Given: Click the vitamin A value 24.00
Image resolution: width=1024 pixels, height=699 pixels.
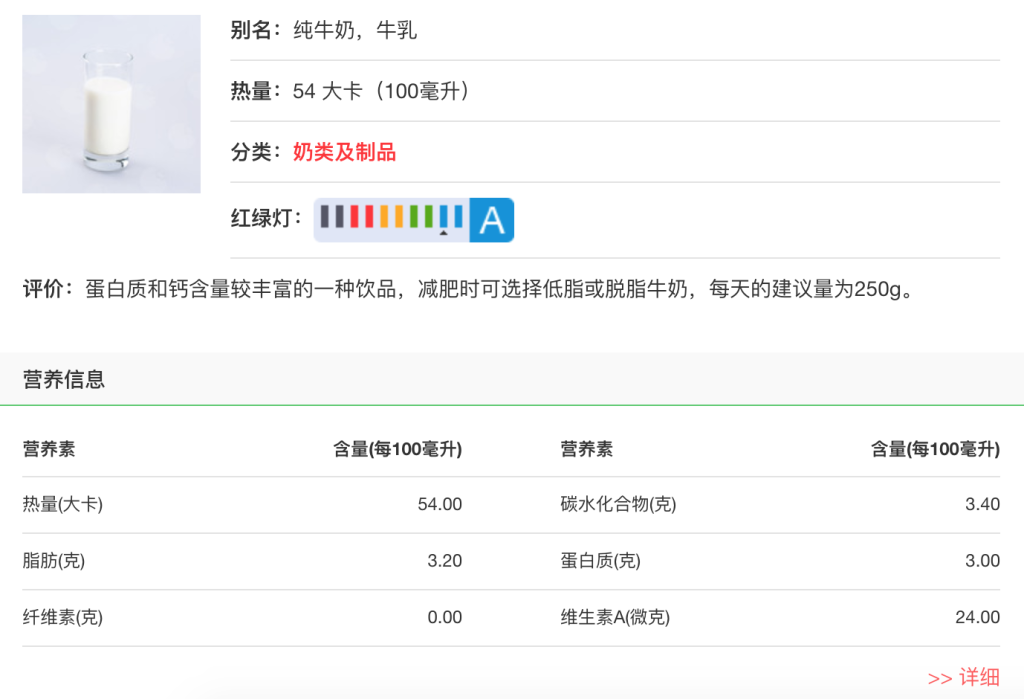Looking at the screenshot, I should click(x=978, y=617).
